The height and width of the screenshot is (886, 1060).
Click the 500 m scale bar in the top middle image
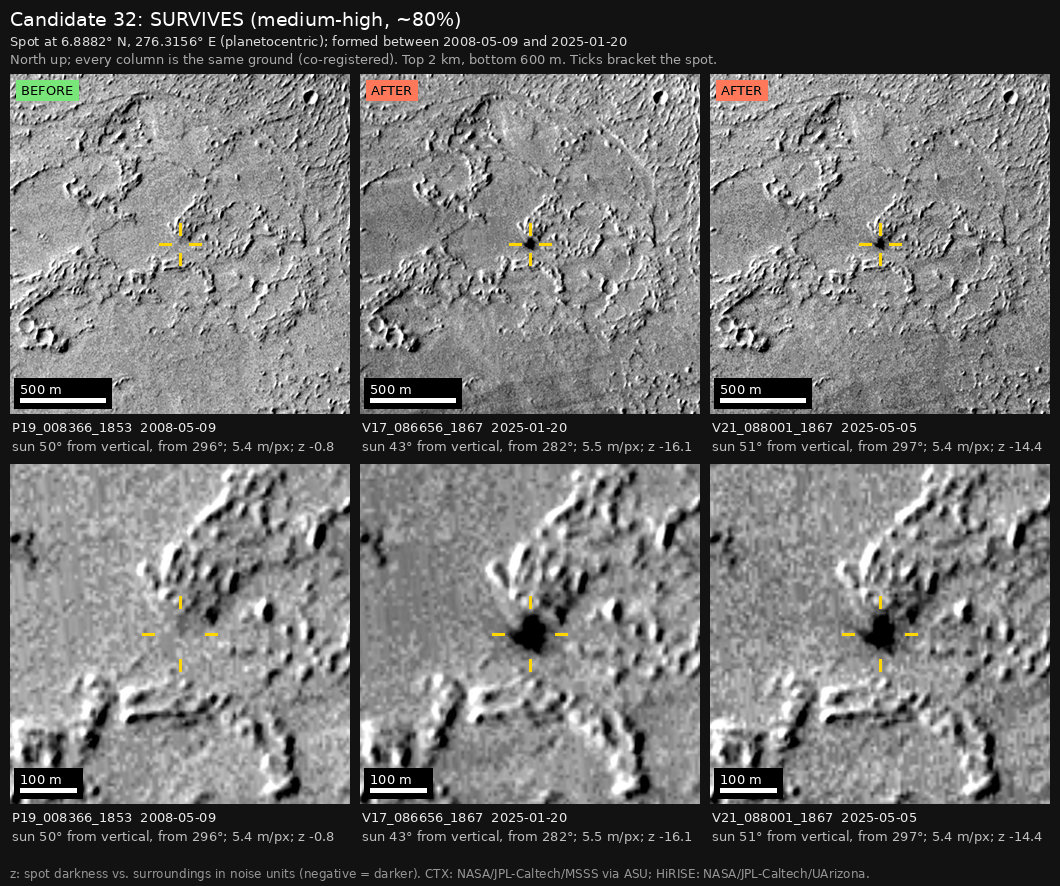pyautogui.click(x=413, y=393)
